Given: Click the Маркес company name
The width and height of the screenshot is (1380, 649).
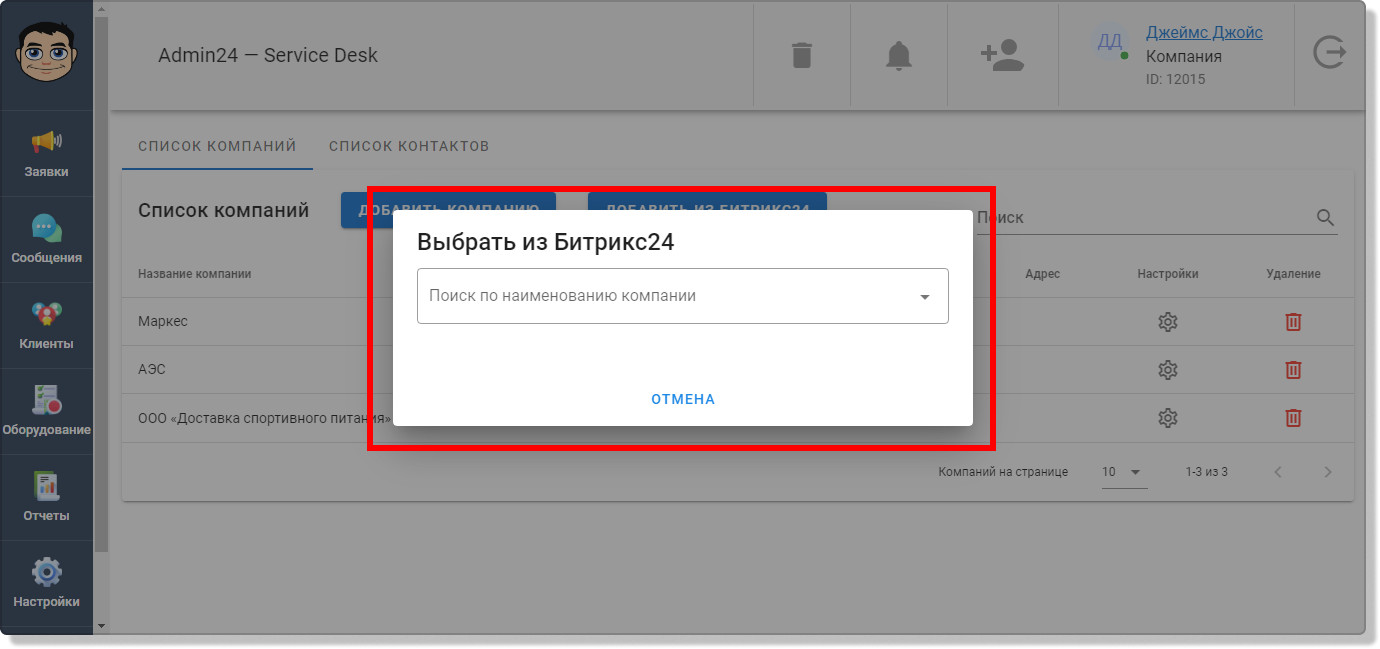Looking at the screenshot, I should tap(163, 322).
